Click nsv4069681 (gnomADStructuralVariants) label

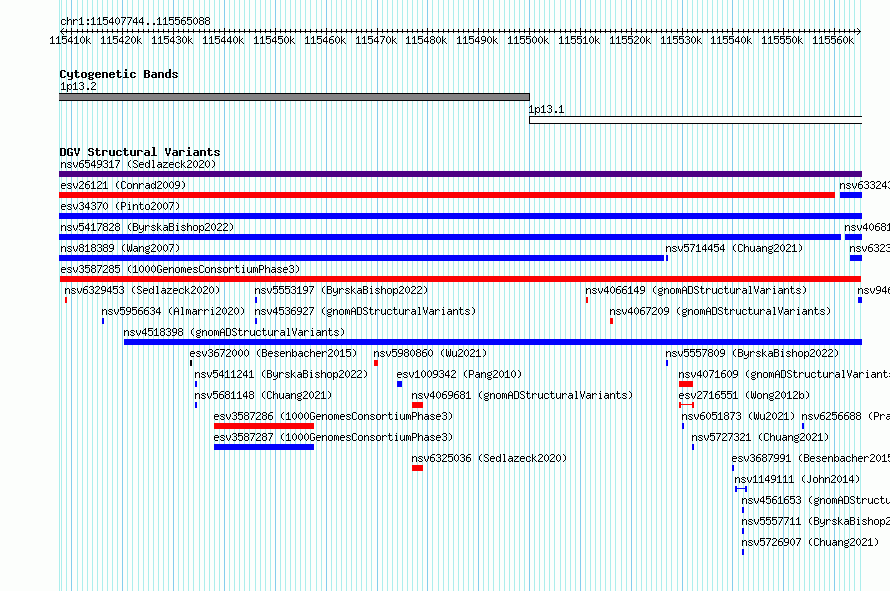coord(522,395)
